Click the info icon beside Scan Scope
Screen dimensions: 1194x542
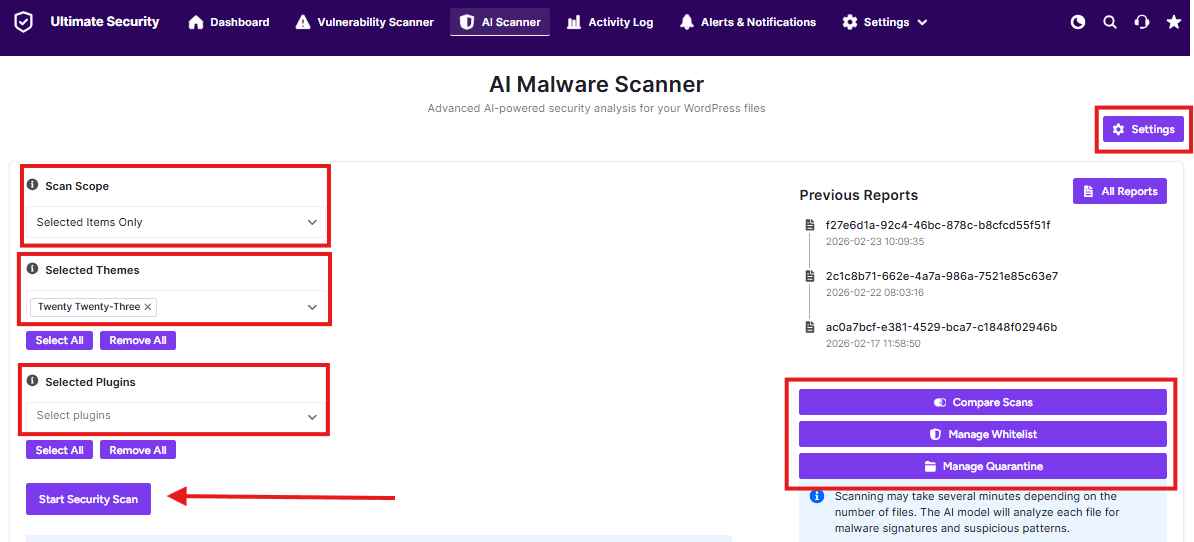point(33,185)
